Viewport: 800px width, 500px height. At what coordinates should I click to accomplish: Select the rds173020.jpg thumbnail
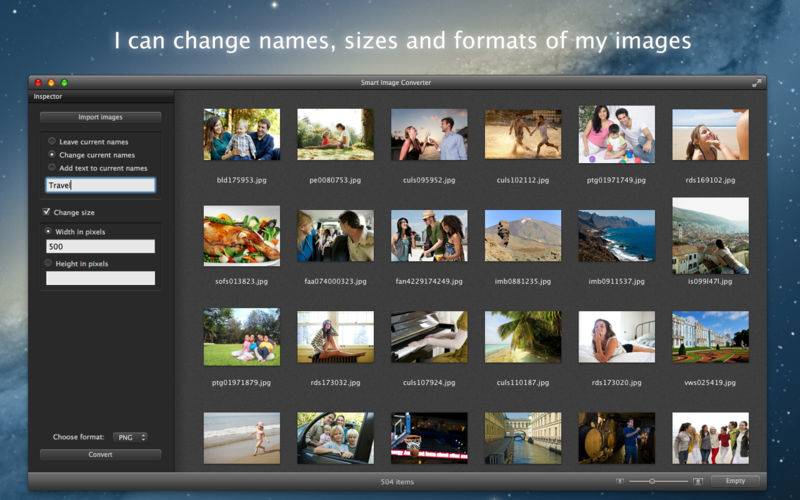(x=617, y=337)
